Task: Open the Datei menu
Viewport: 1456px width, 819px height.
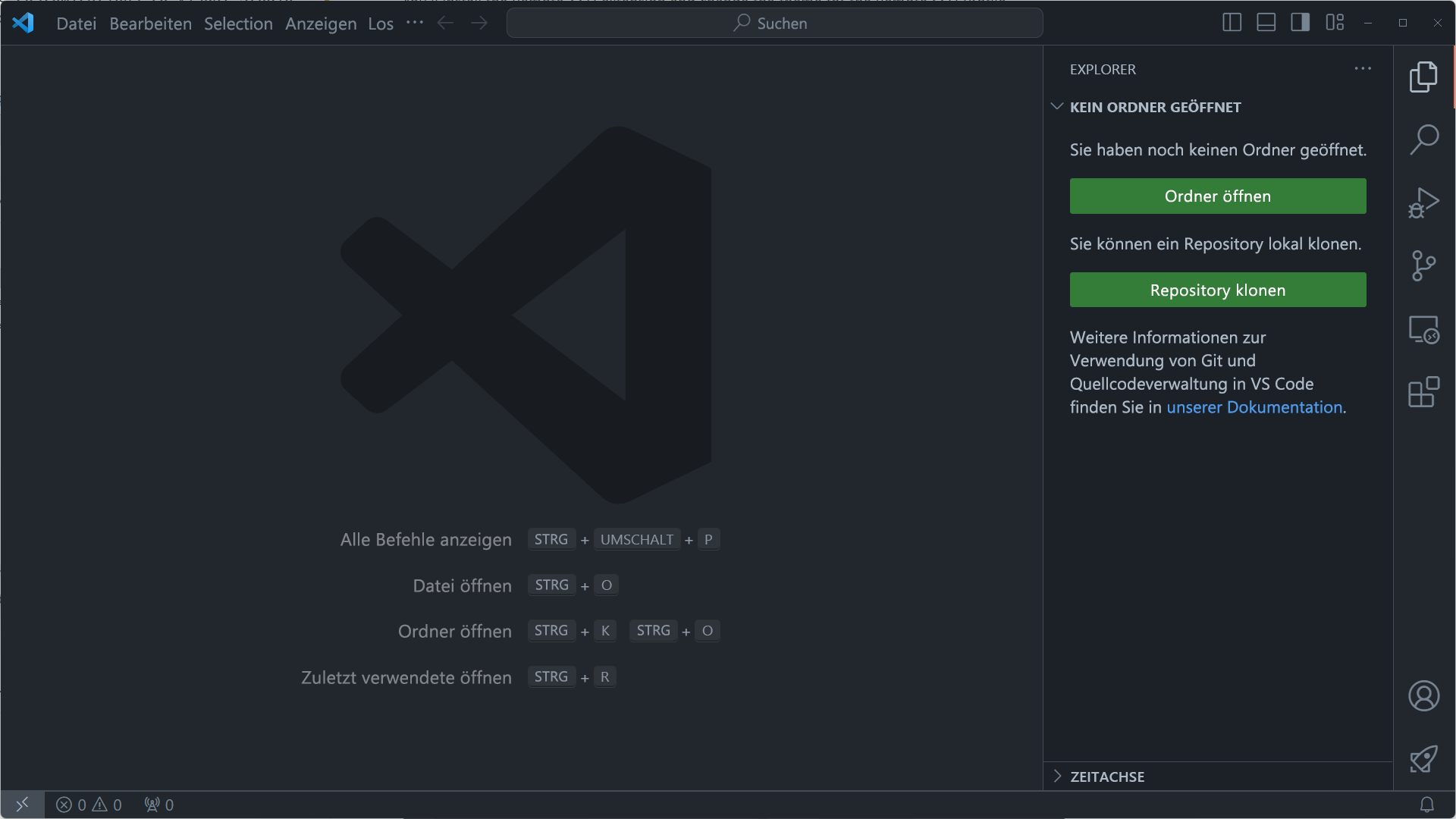Action: 76,24
